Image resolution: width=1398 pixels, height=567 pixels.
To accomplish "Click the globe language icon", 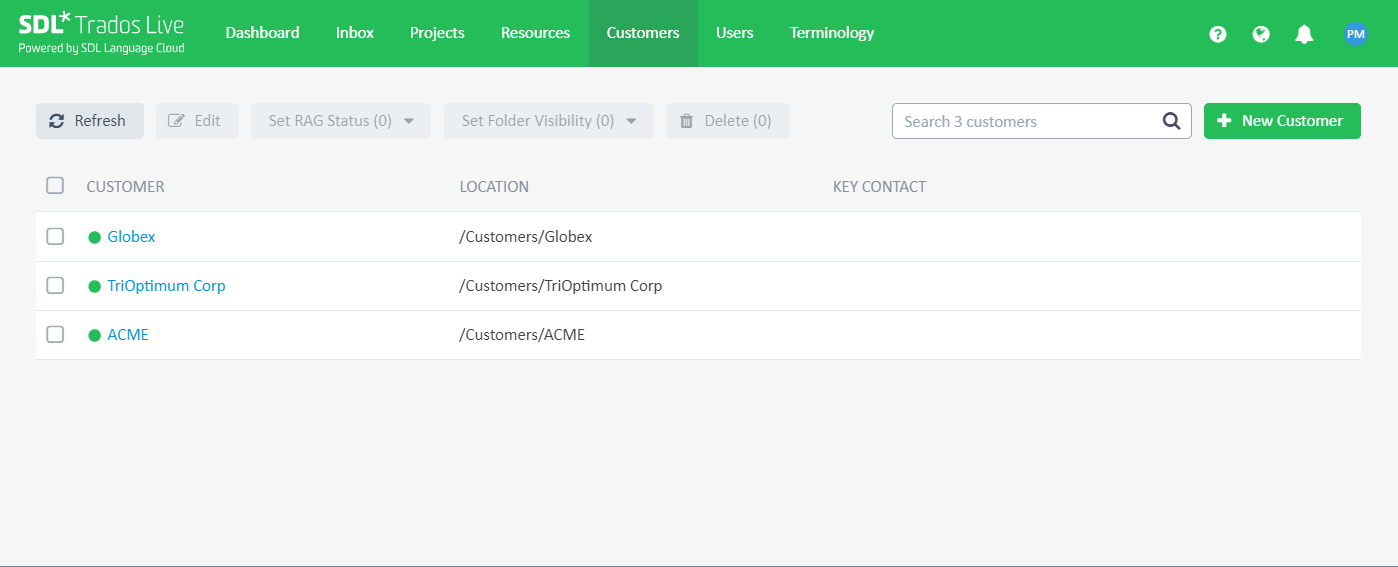I will pos(1261,34).
